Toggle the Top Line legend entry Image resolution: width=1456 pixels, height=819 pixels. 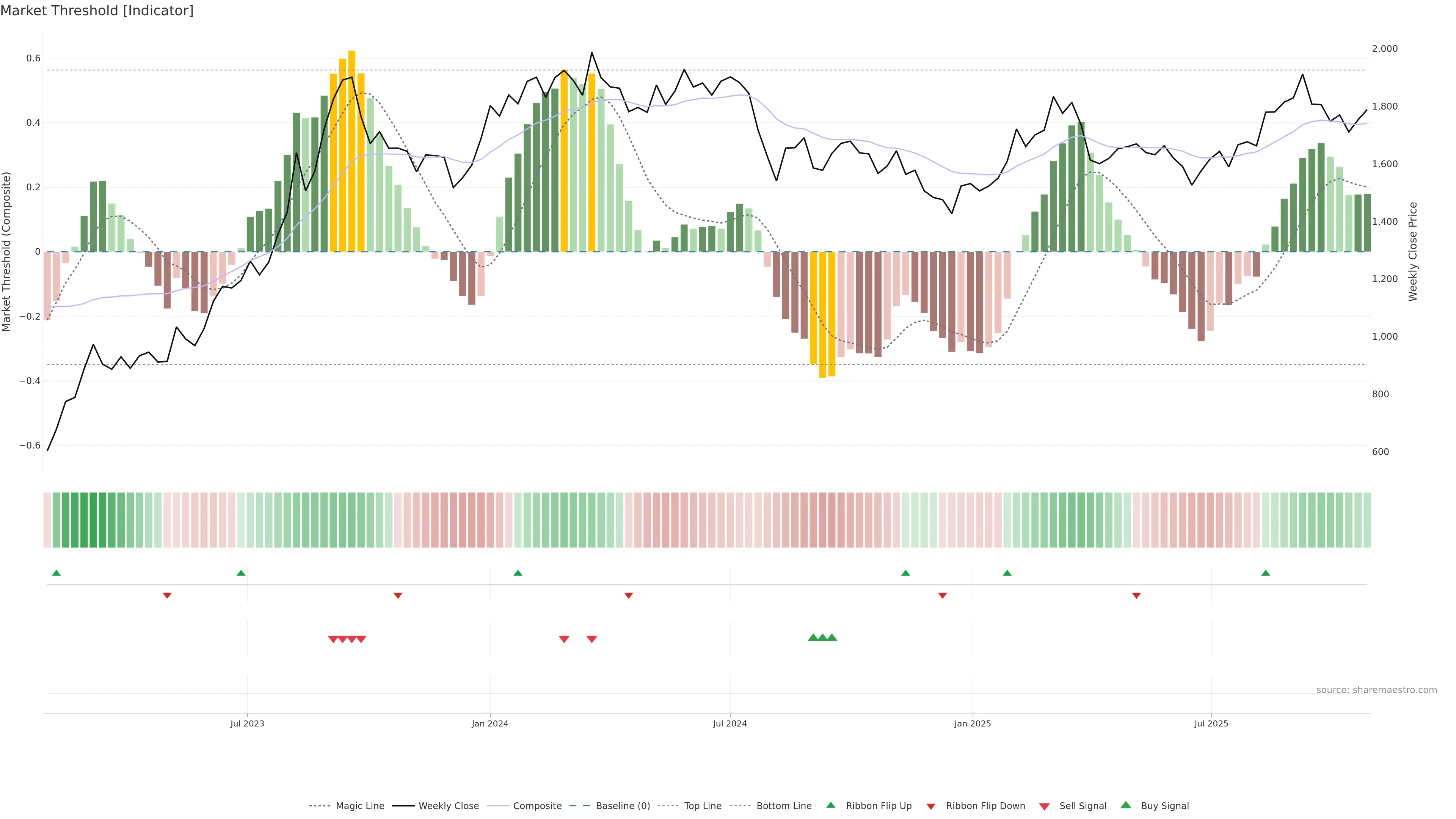pyautogui.click(x=703, y=806)
